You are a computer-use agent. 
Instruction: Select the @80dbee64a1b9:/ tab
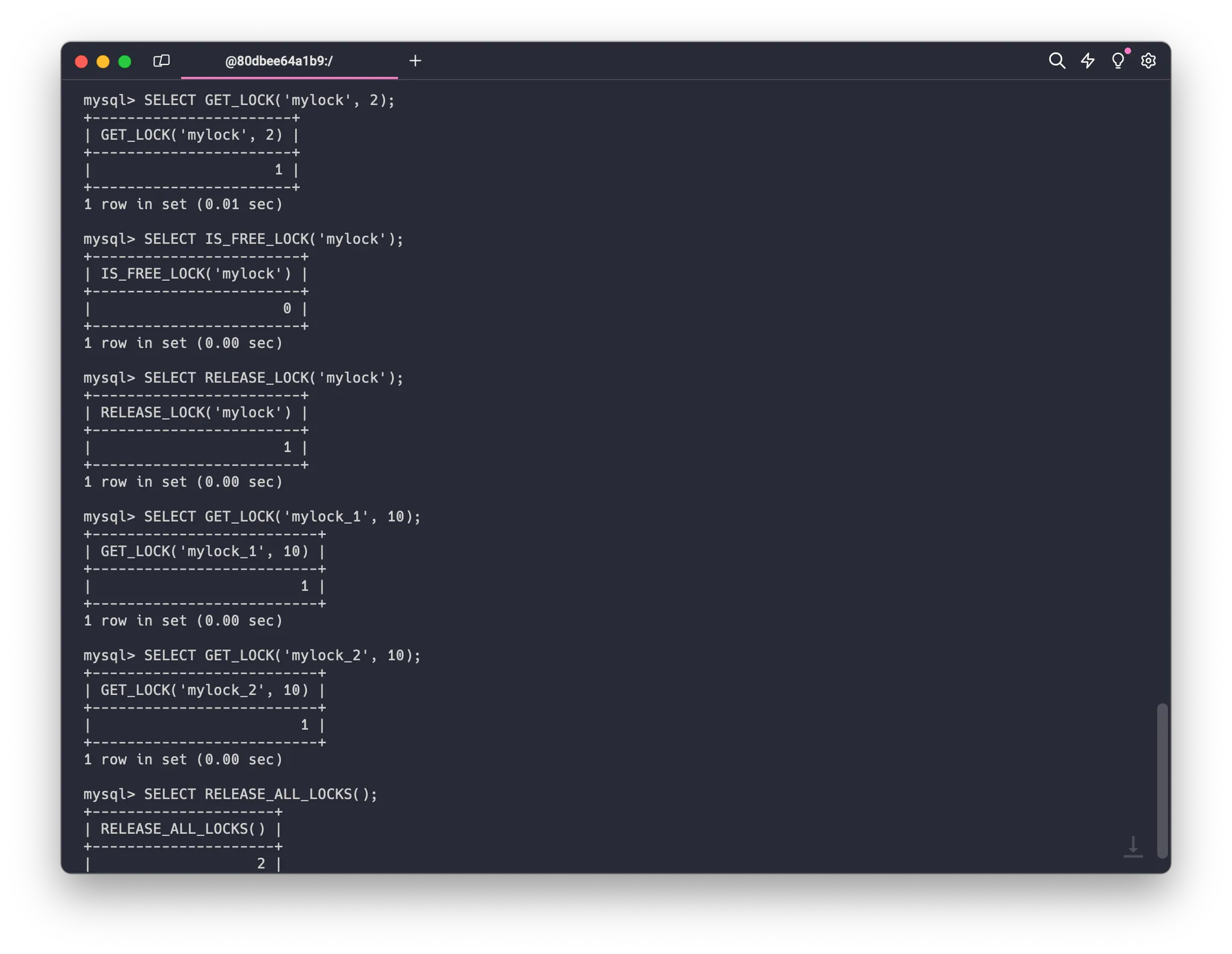(x=279, y=61)
